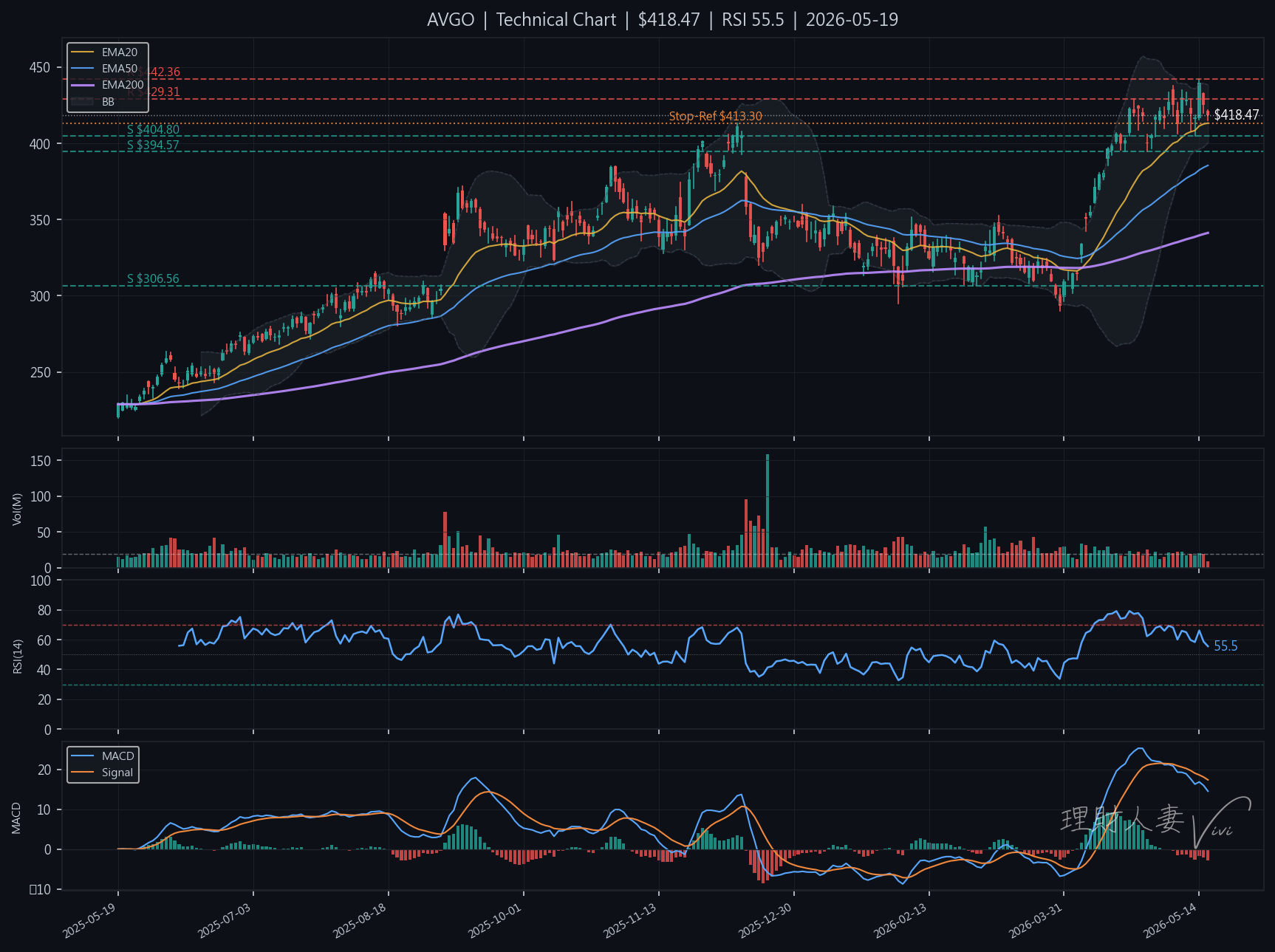Click the $418.47 last price label beside the candles
This screenshot has width=1275, height=952.
coord(1237,115)
